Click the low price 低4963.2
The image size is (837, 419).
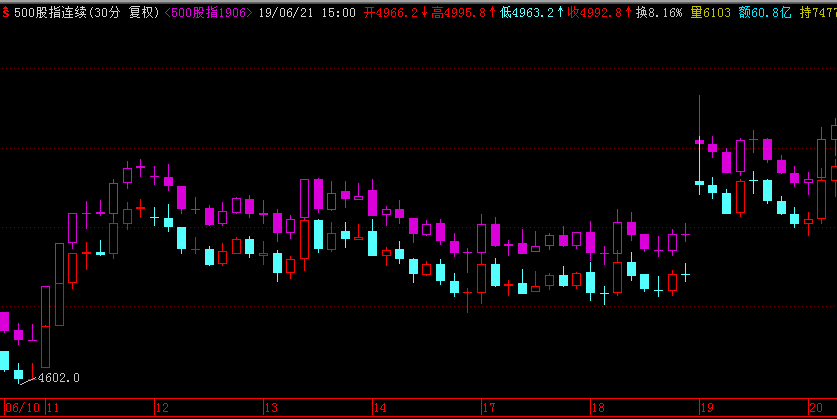pyautogui.click(x=527, y=13)
